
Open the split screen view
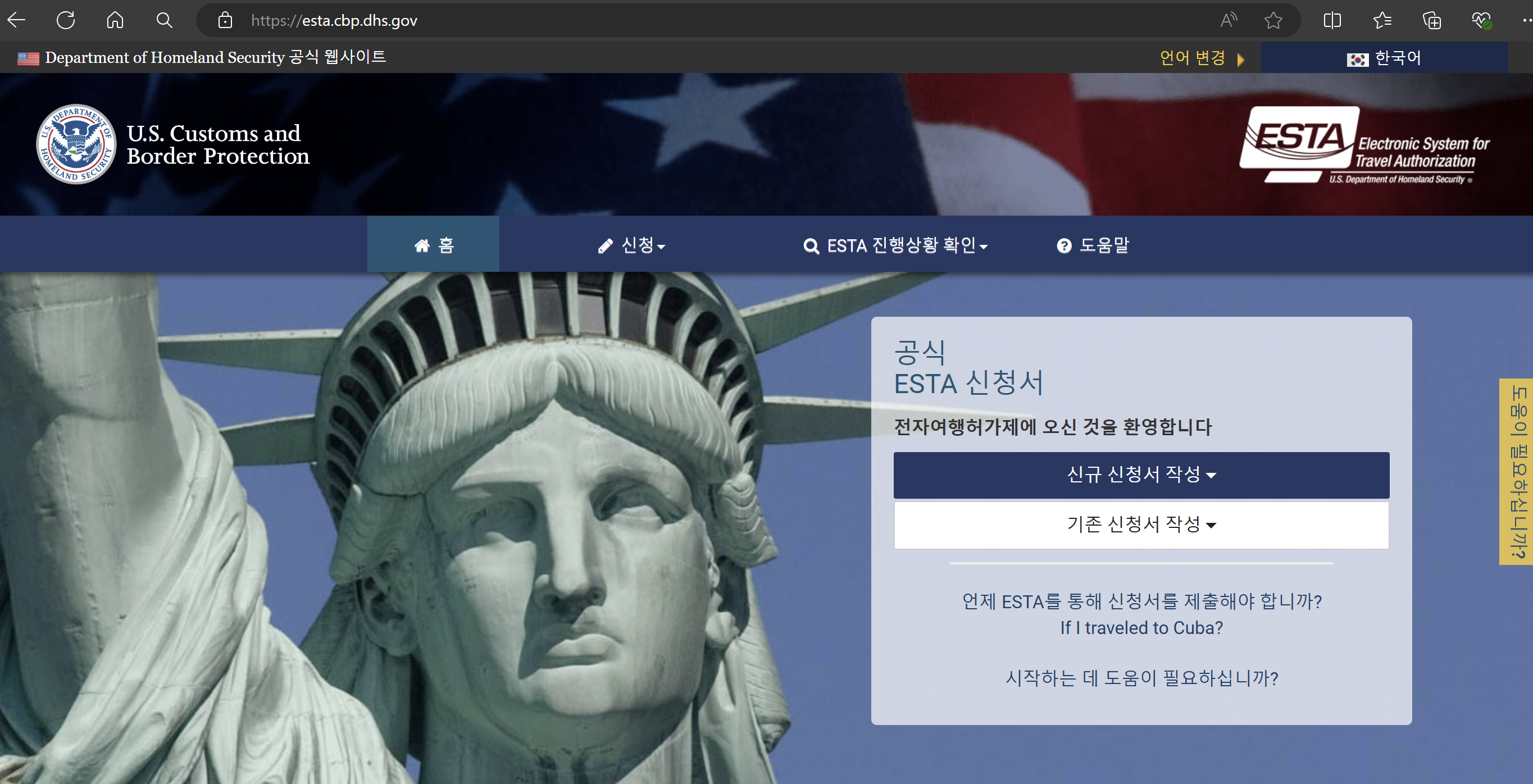coord(1332,20)
